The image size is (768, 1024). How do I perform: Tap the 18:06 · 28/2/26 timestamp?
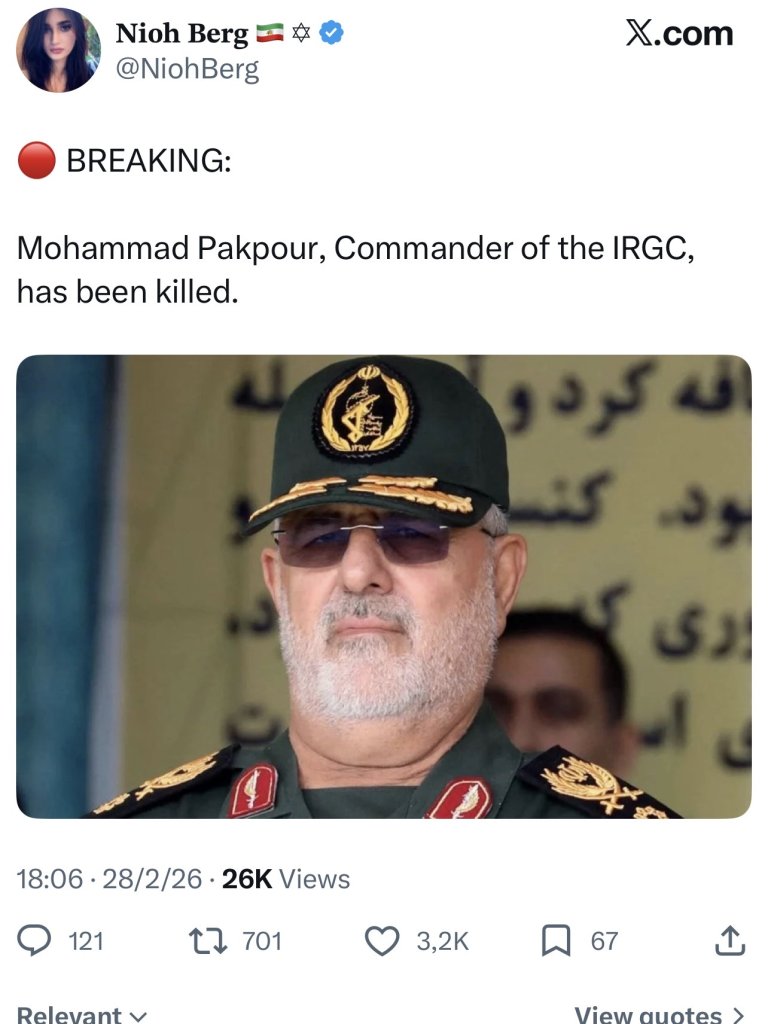[x=109, y=879]
